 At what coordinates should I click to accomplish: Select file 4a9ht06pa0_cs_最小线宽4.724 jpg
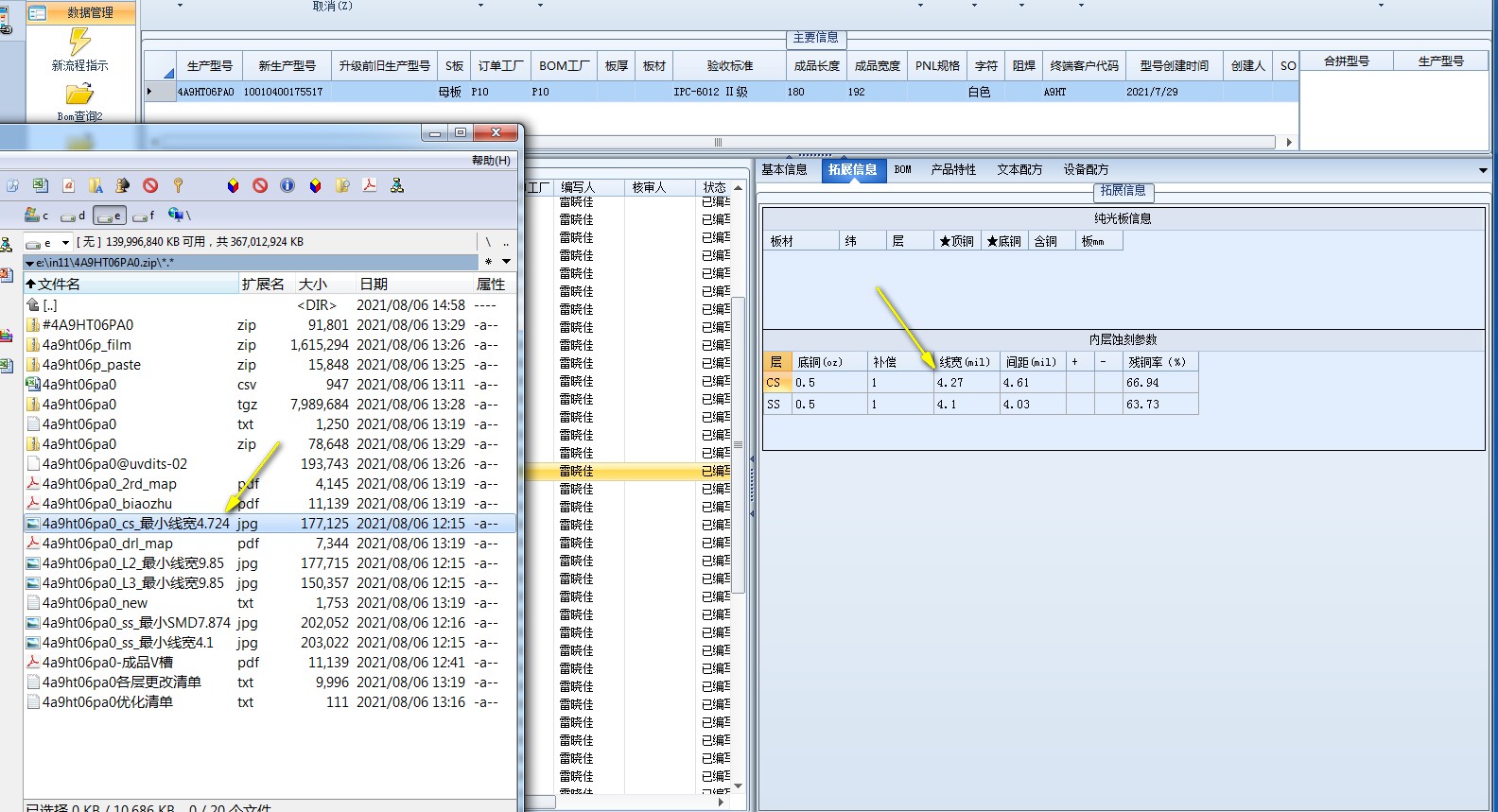point(270,524)
